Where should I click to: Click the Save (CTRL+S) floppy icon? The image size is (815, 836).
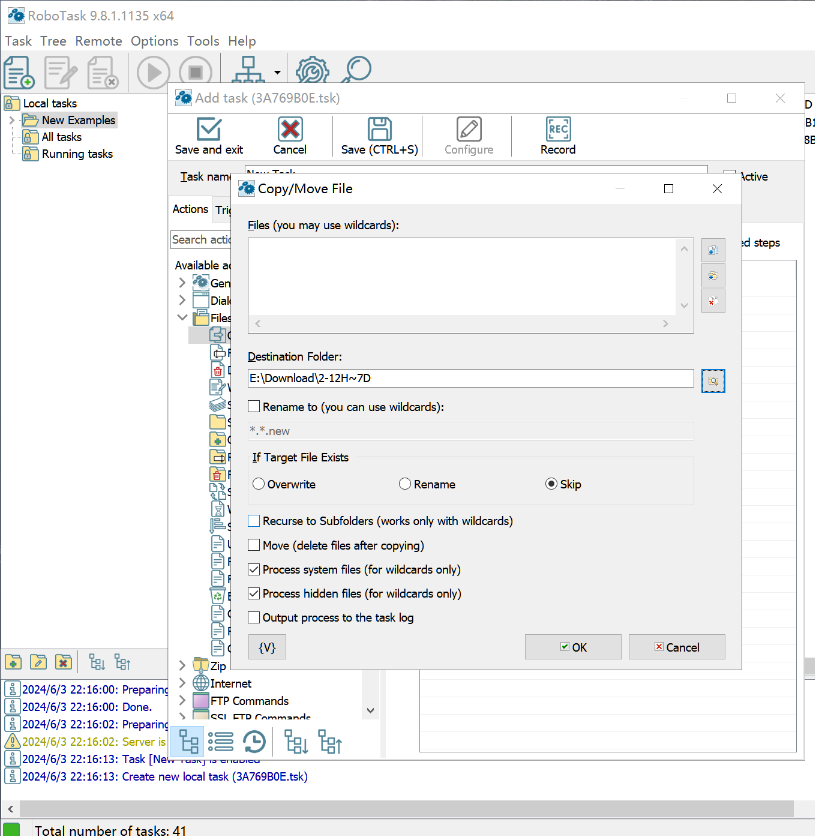pyautogui.click(x=379, y=130)
